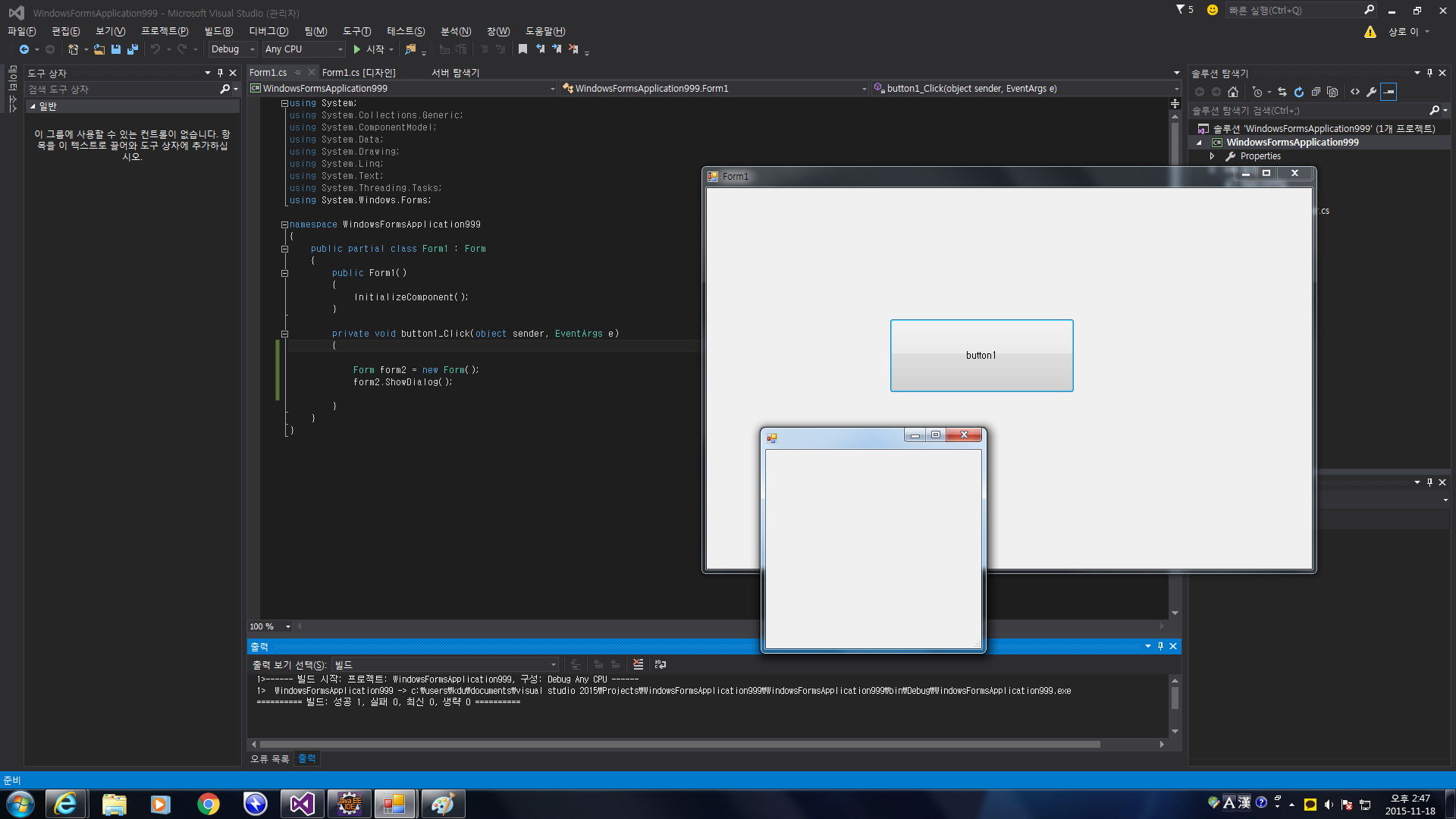The height and width of the screenshot is (819, 1456).
Task: Switch to 서버 탐색기 tab
Action: (455, 73)
